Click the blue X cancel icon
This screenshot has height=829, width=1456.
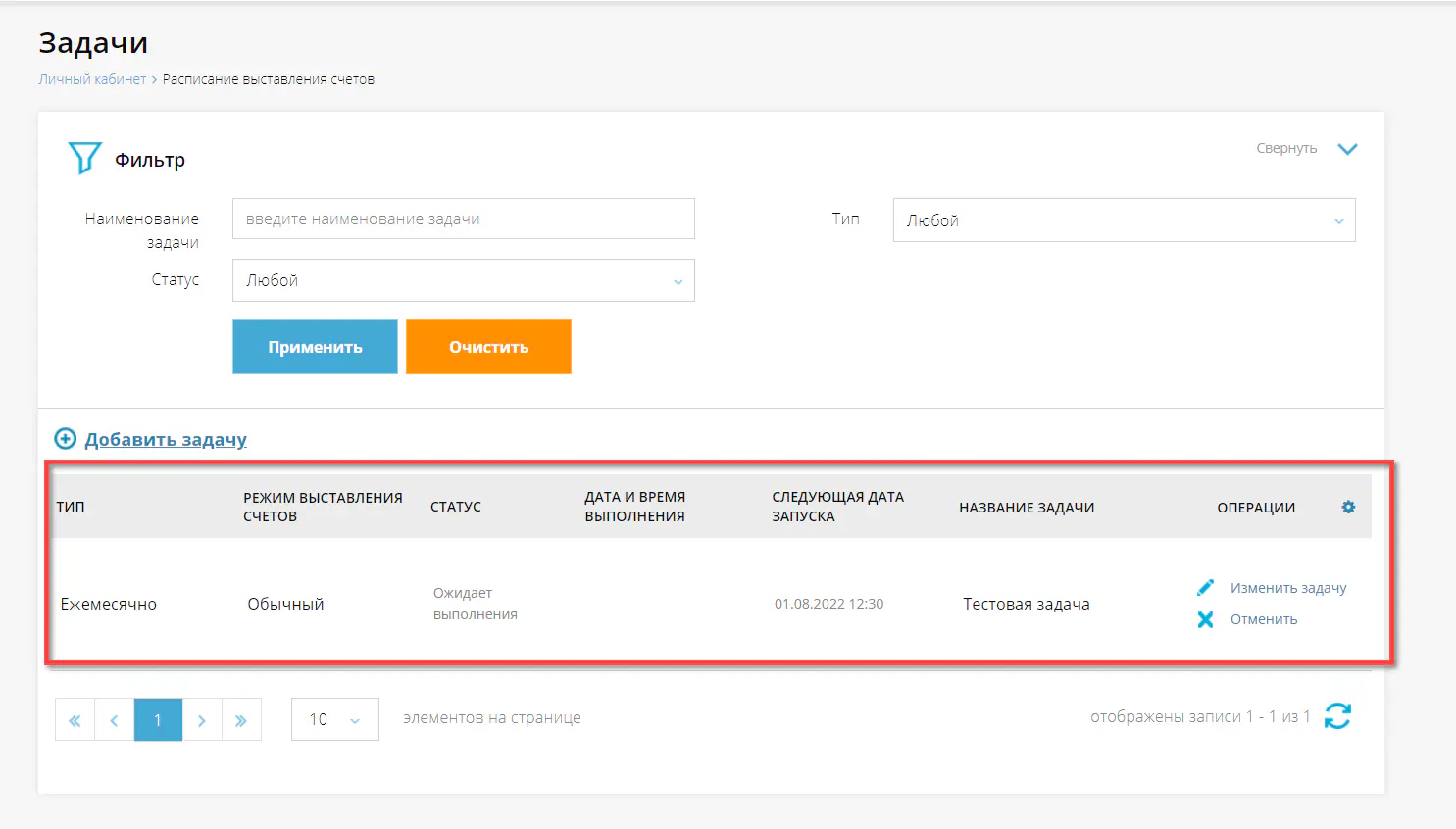pos(1206,619)
